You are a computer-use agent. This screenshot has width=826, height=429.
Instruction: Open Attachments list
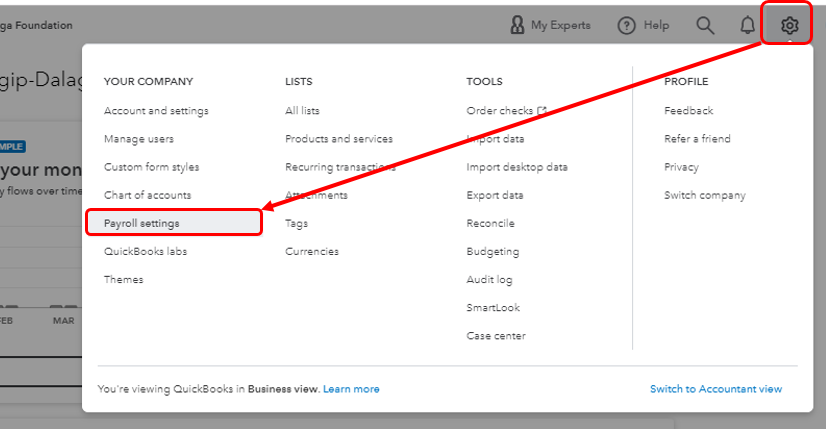pos(316,195)
